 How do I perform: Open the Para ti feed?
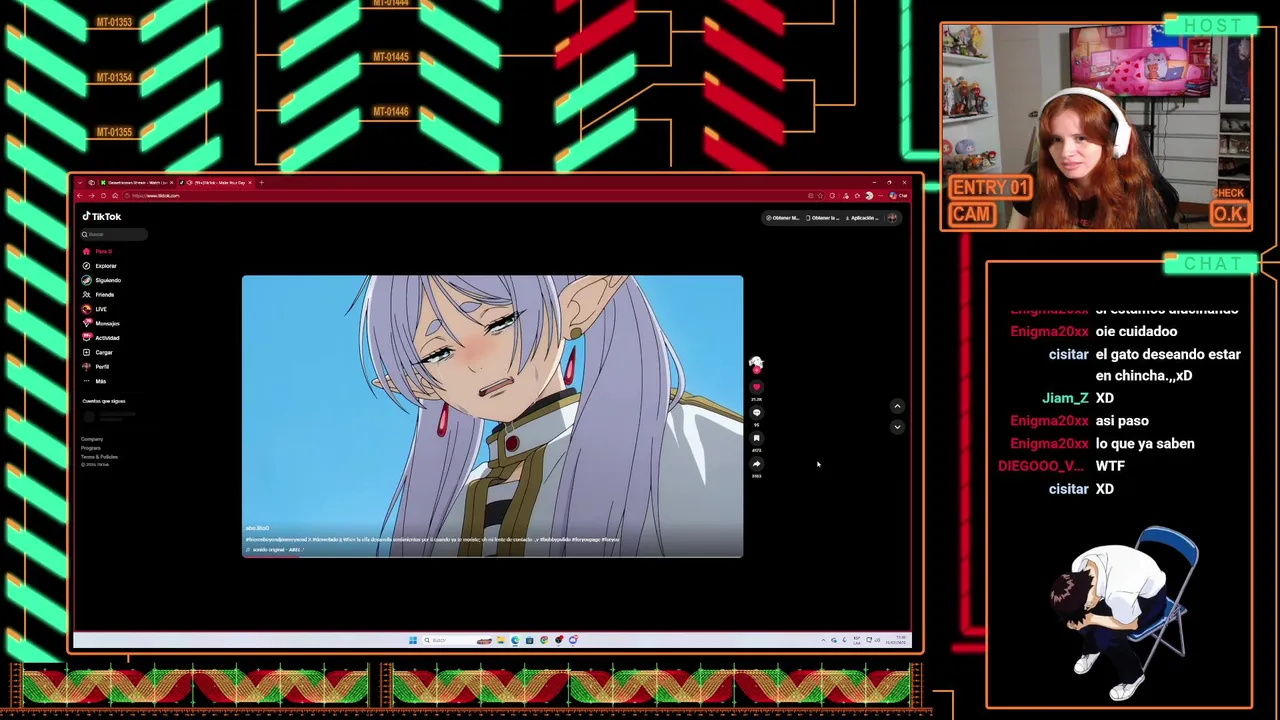[98, 251]
